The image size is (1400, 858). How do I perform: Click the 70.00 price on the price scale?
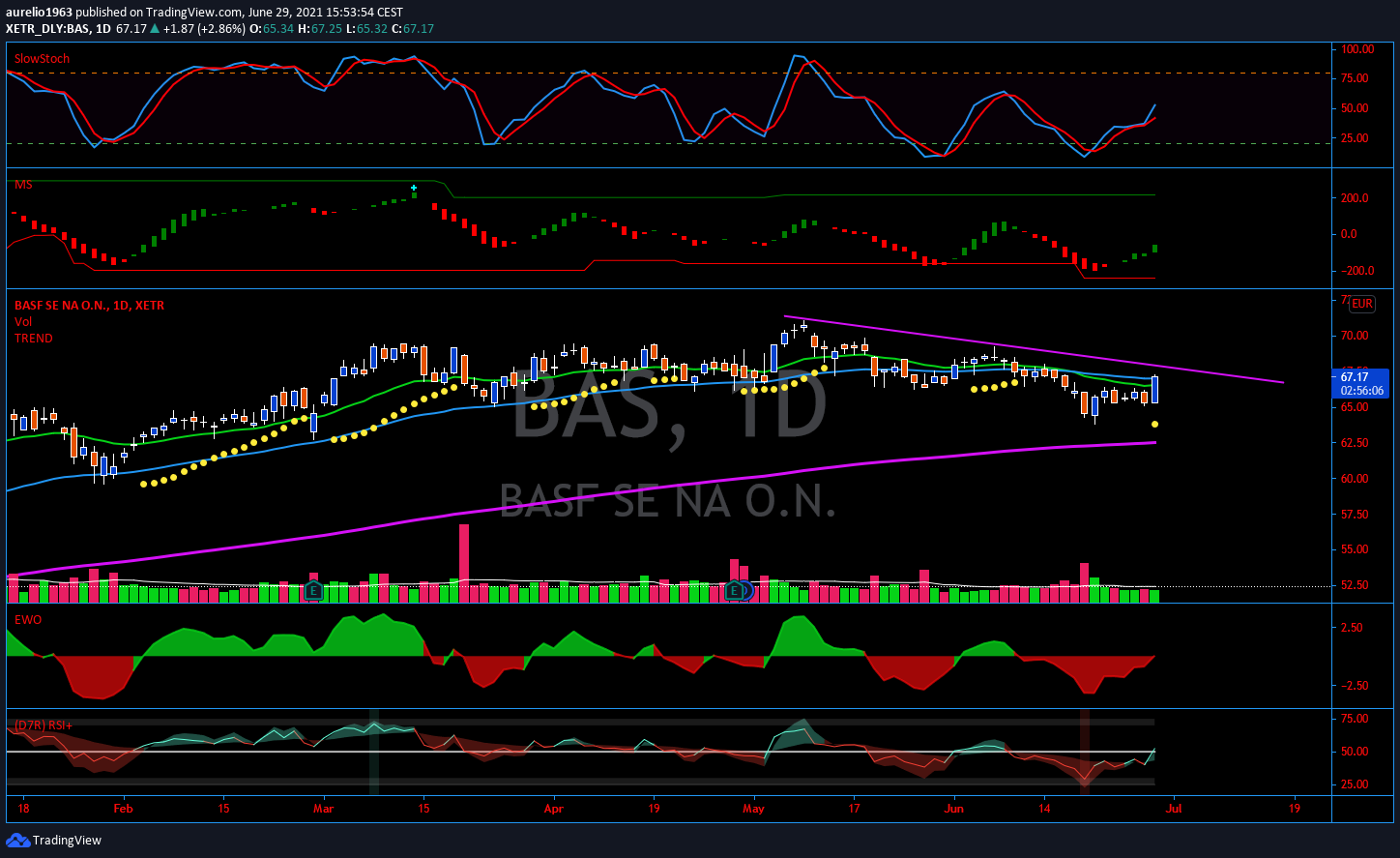pos(1355,336)
